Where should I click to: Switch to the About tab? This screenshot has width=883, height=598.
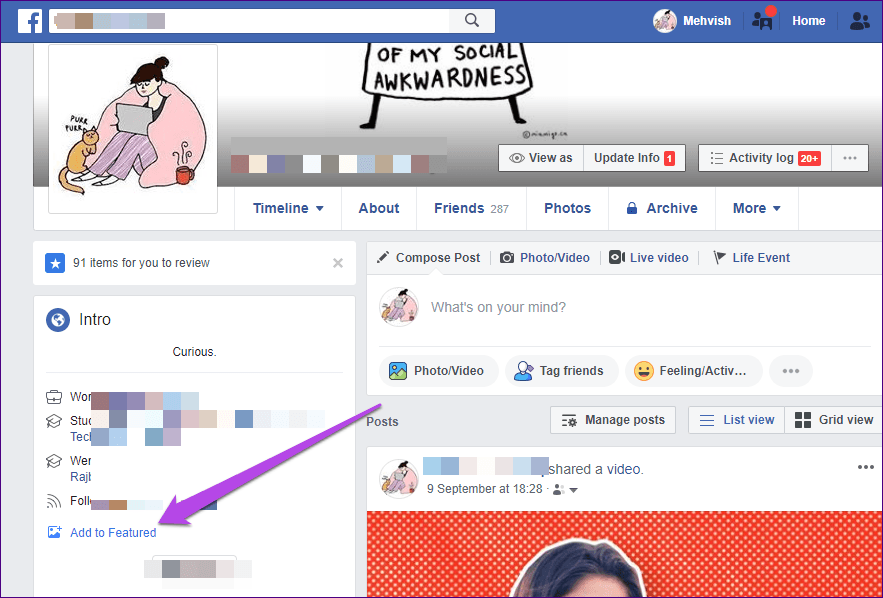point(379,208)
